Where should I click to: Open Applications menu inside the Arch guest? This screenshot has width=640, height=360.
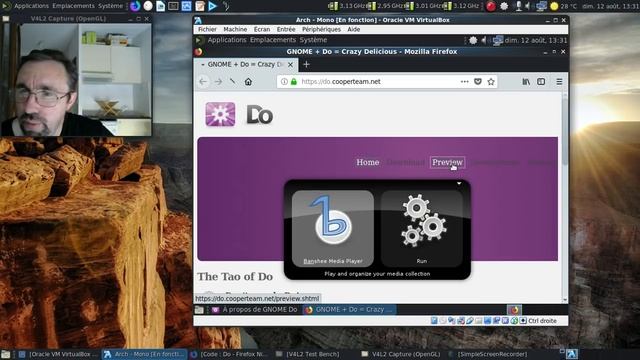[227, 40]
